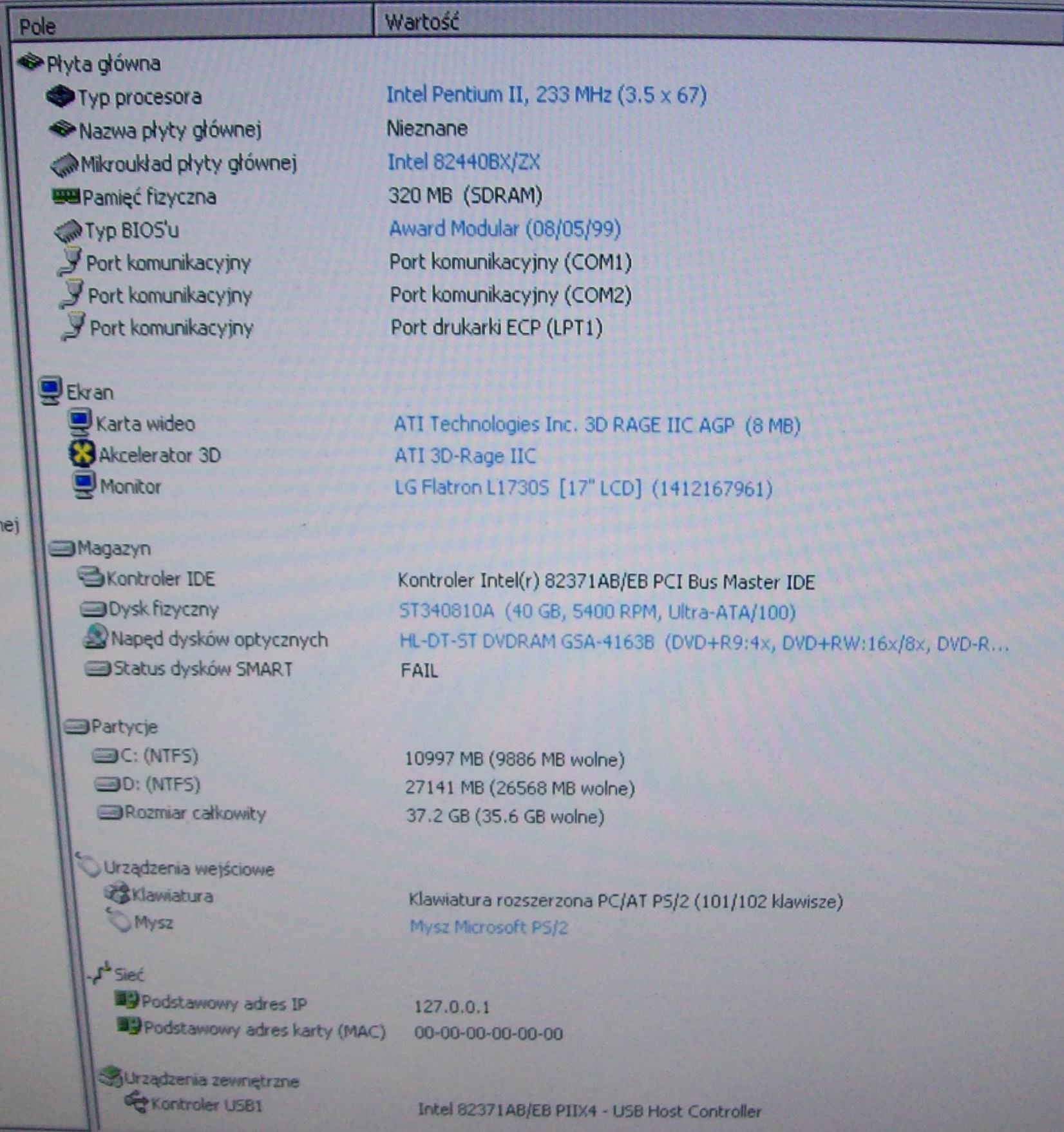Click port icon next to LPT1 row
1064x1132 pixels.
[x=73, y=327]
